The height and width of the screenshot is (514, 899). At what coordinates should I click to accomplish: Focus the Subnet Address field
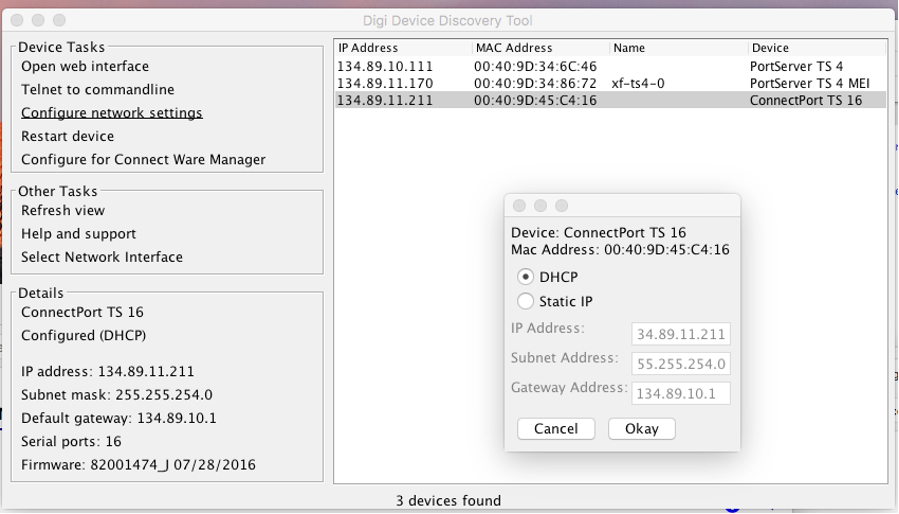(x=681, y=363)
